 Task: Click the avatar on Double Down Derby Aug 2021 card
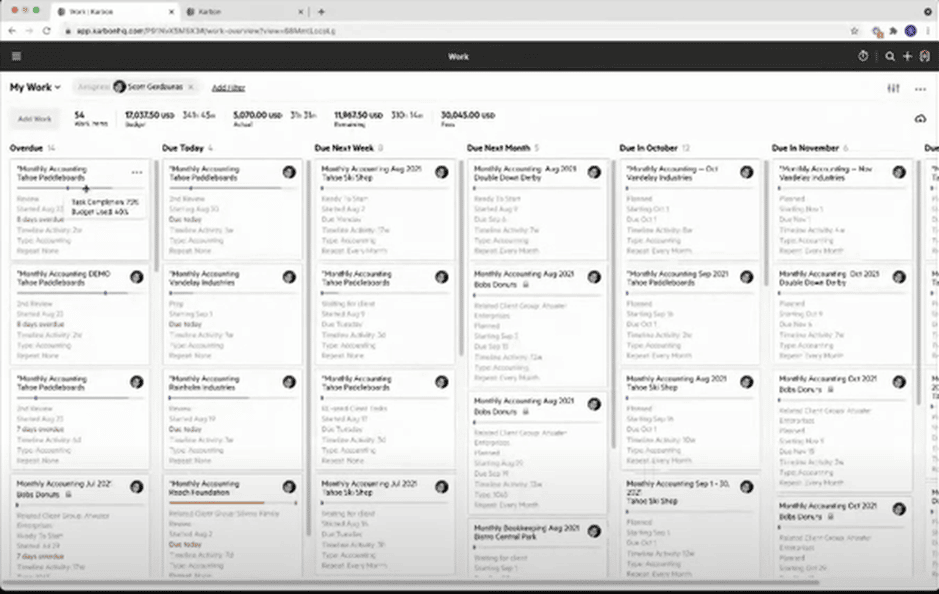[594, 172]
